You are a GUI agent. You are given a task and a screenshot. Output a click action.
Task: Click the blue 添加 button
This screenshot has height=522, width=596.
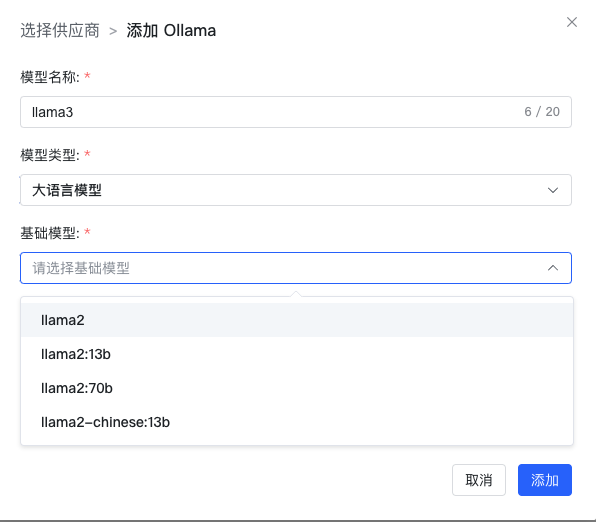[x=545, y=480]
